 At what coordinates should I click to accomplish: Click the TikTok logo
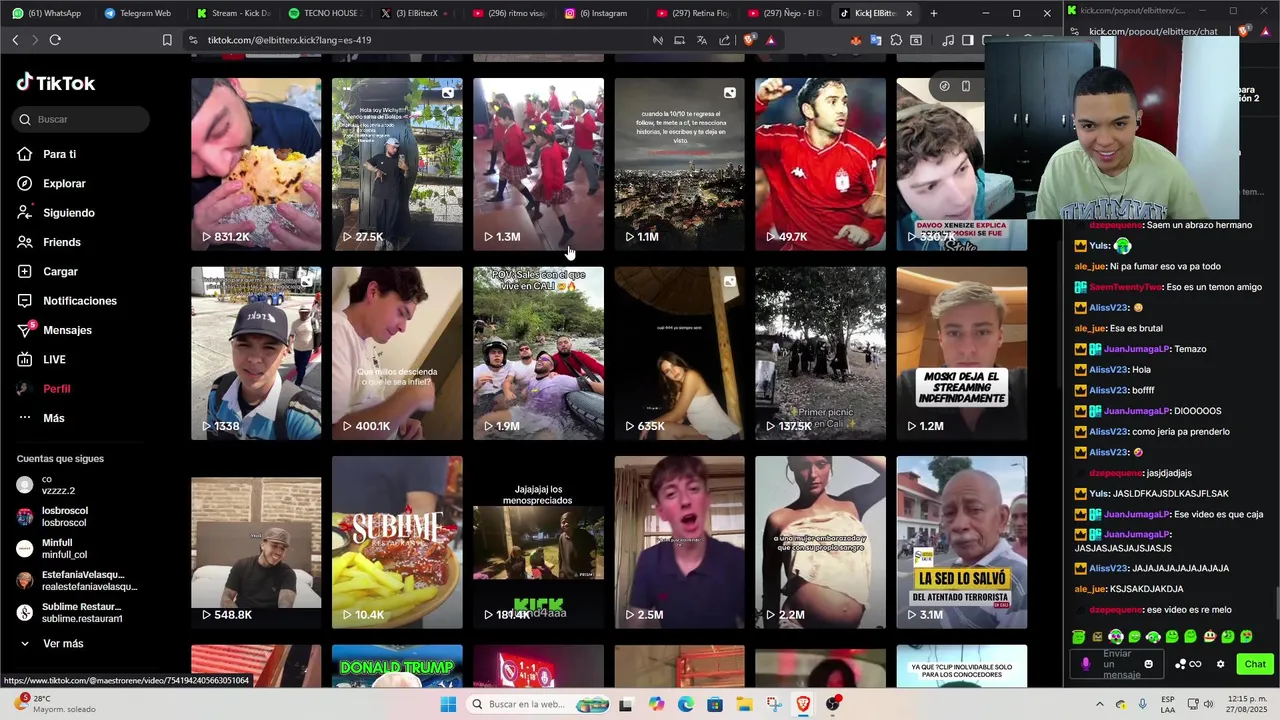coord(56,83)
